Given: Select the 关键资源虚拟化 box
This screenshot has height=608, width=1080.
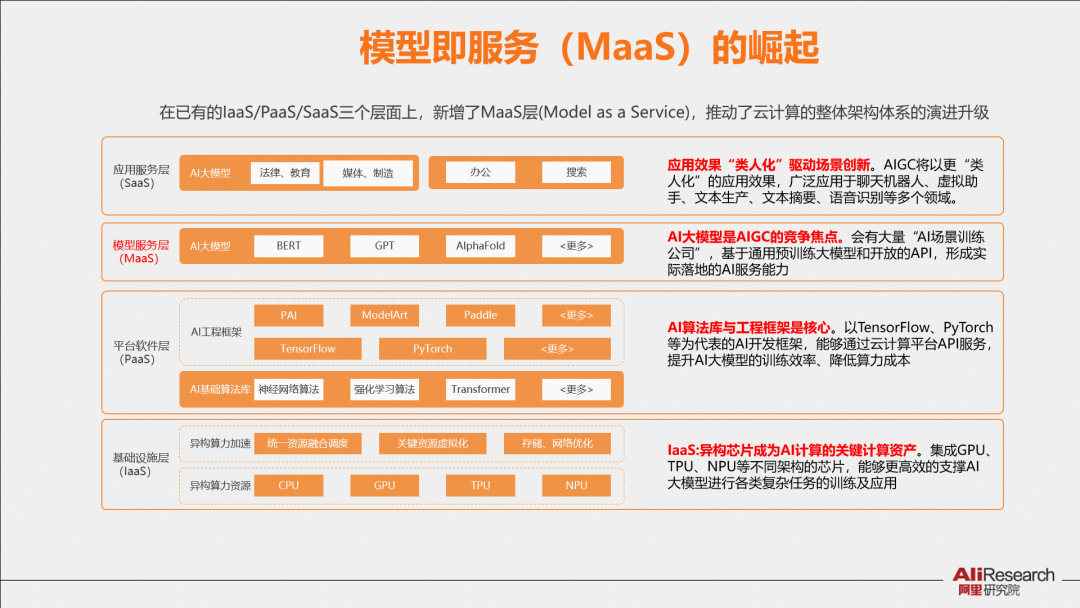Looking at the screenshot, I should pos(433,443).
